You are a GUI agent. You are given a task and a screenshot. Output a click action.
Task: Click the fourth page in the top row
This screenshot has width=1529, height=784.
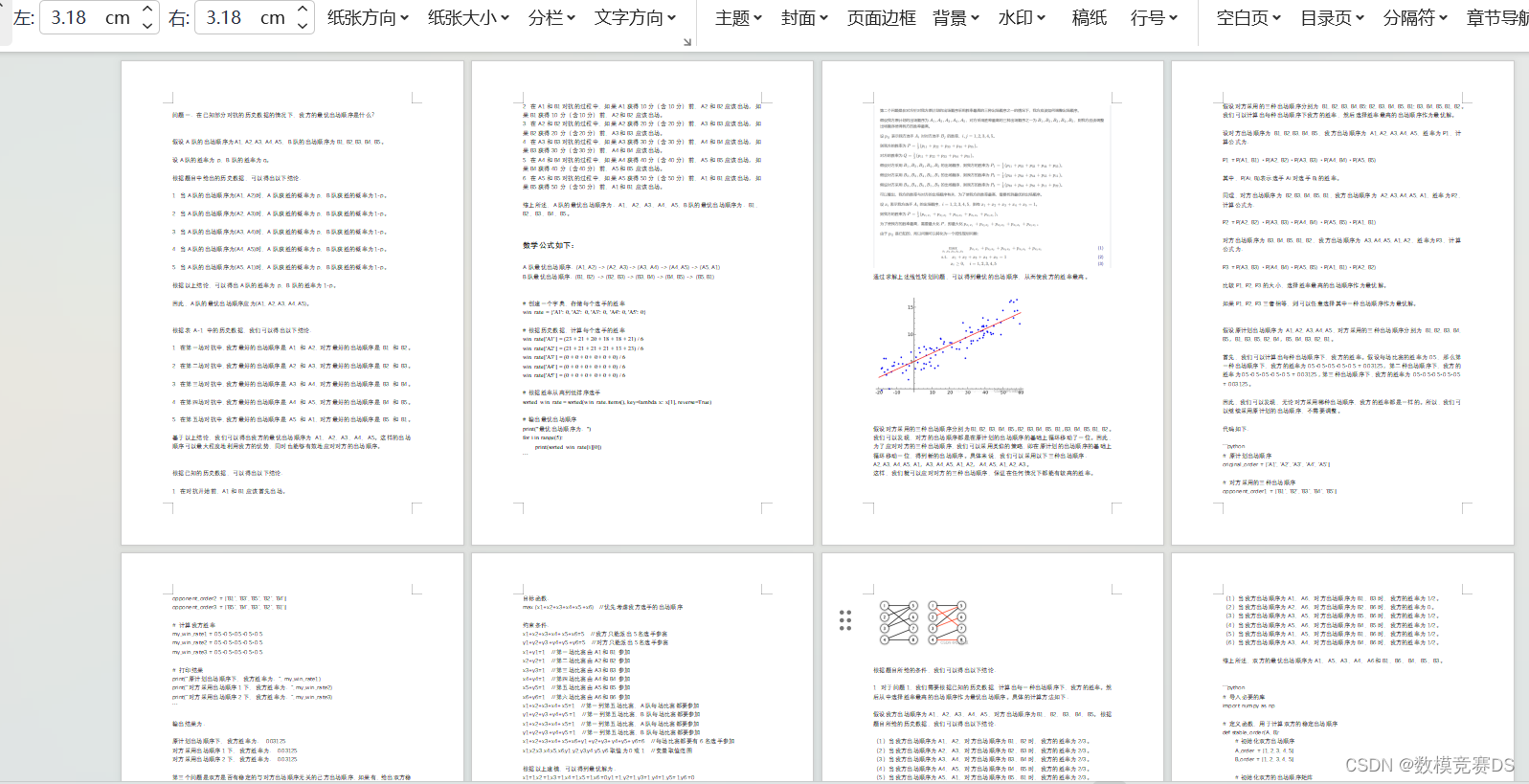coord(1342,302)
